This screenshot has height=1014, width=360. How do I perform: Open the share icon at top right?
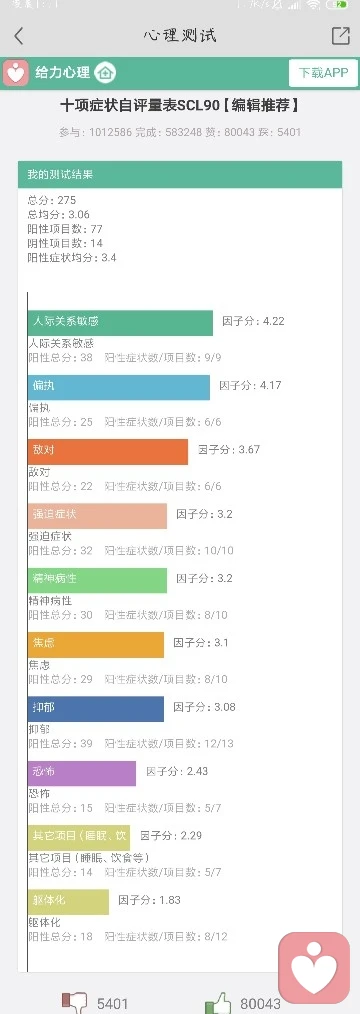tap(340, 36)
